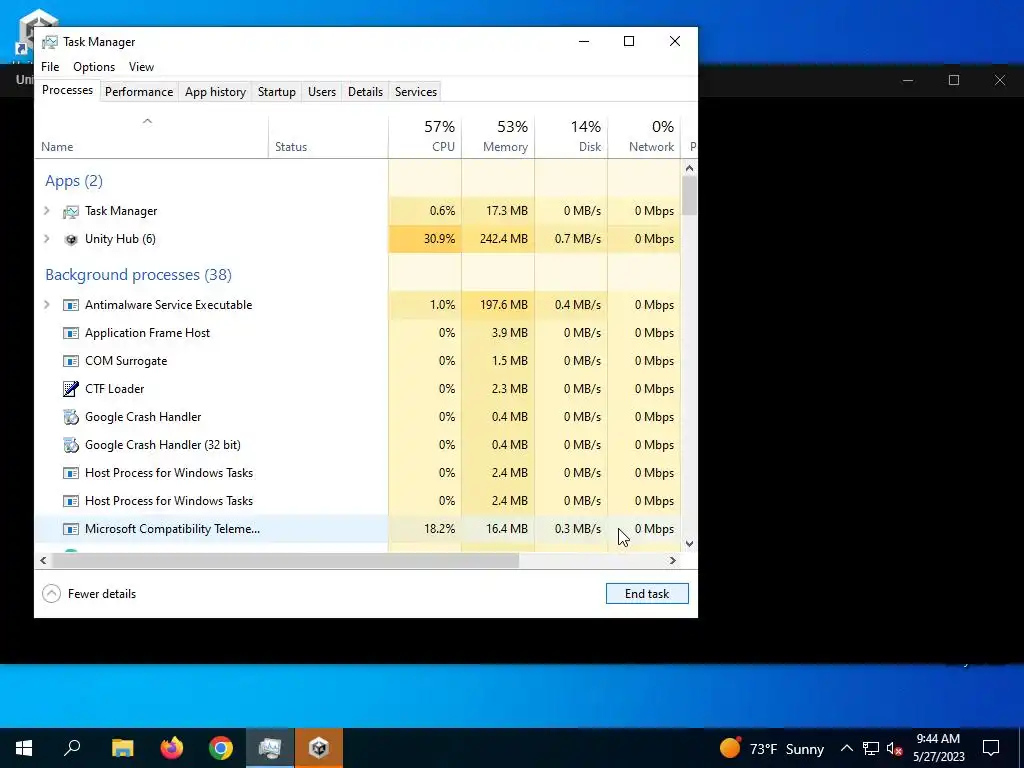
Task: Click the scroll up arrow of process list
Action: coord(689,168)
